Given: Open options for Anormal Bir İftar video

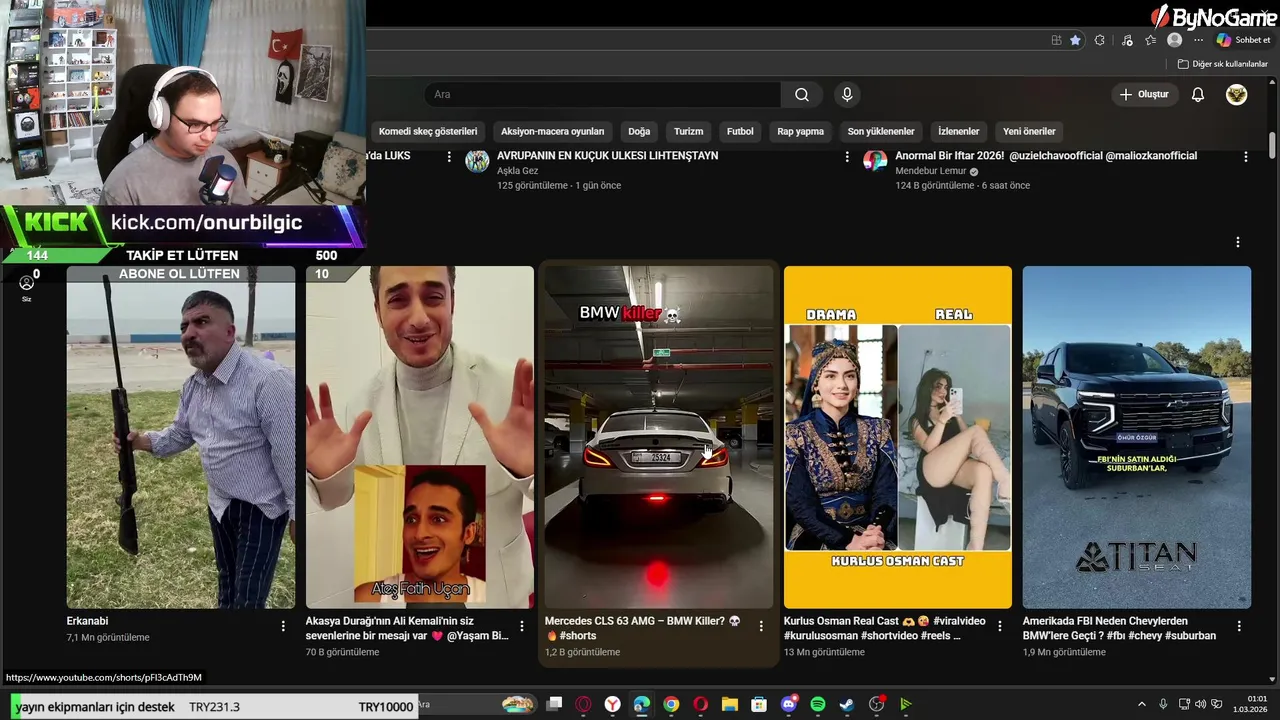Looking at the screenshot, I should click(x=1246, y=157).
